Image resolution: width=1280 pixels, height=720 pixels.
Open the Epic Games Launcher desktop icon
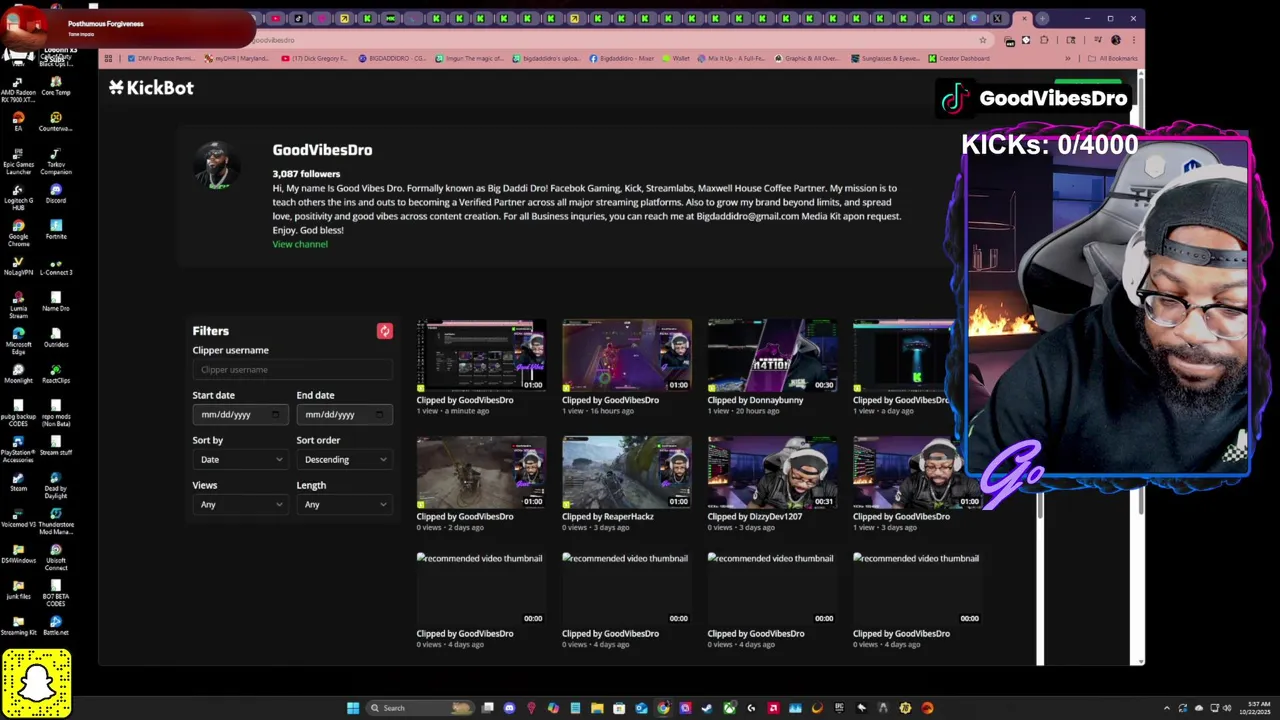tap(18, 161)
